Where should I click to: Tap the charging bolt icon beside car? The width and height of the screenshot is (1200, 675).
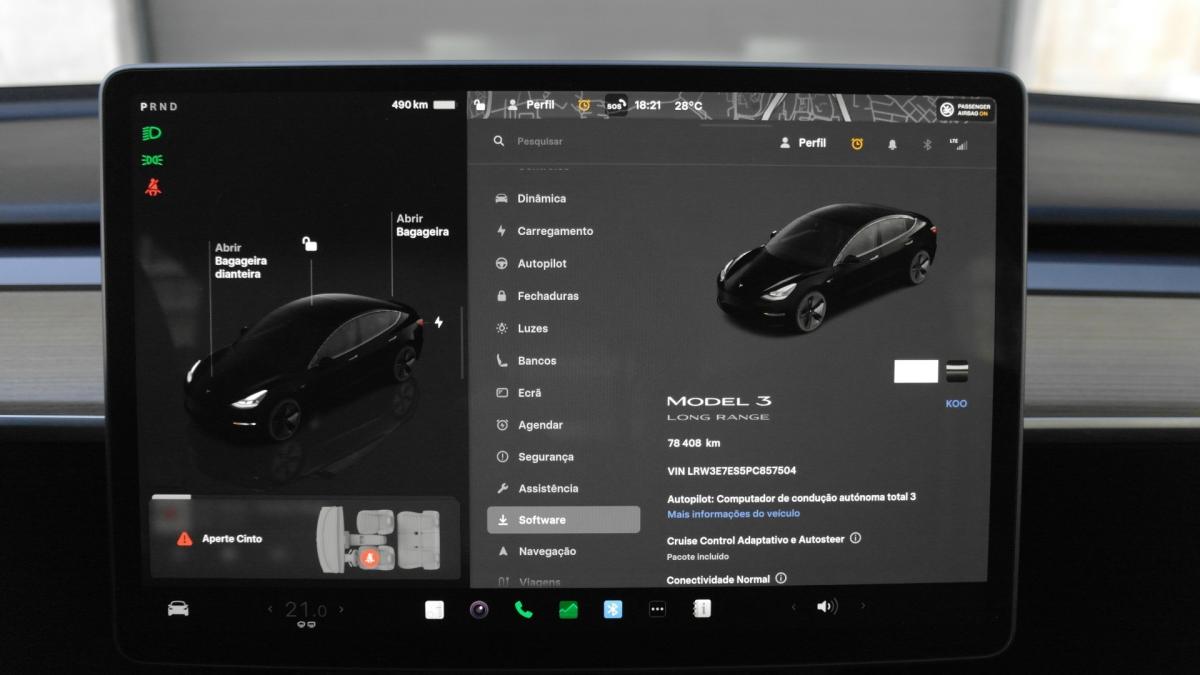coord(438,322)
